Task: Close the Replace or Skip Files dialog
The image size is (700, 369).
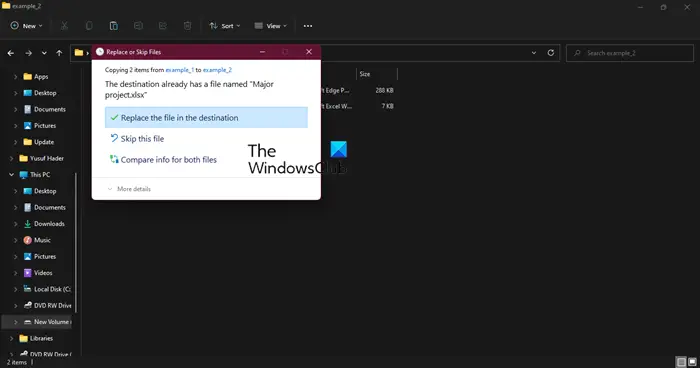Action: [309, 52]
